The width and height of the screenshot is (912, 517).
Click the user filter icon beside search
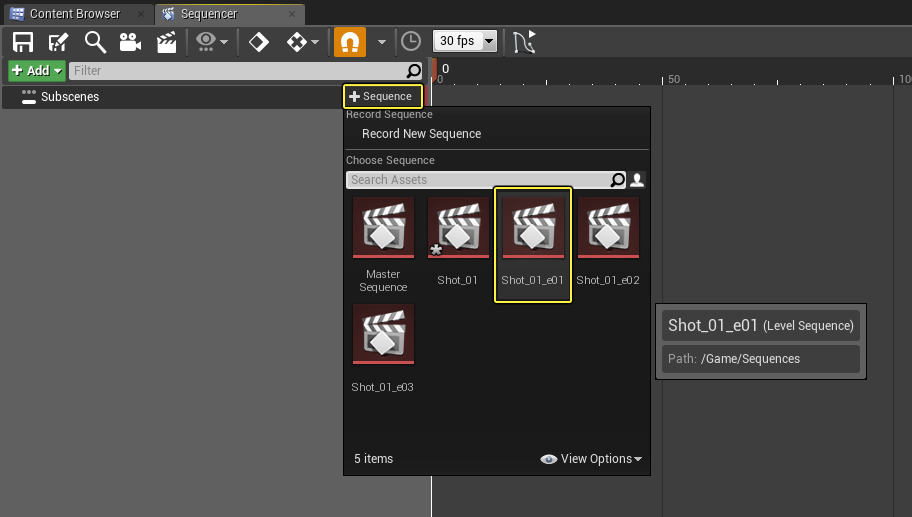(637, 180)
